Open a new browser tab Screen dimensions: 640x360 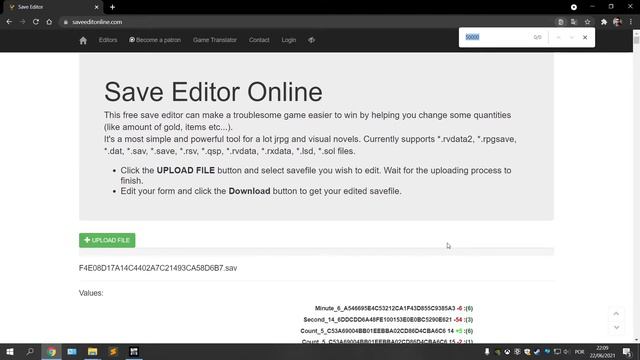coord(112,7)
